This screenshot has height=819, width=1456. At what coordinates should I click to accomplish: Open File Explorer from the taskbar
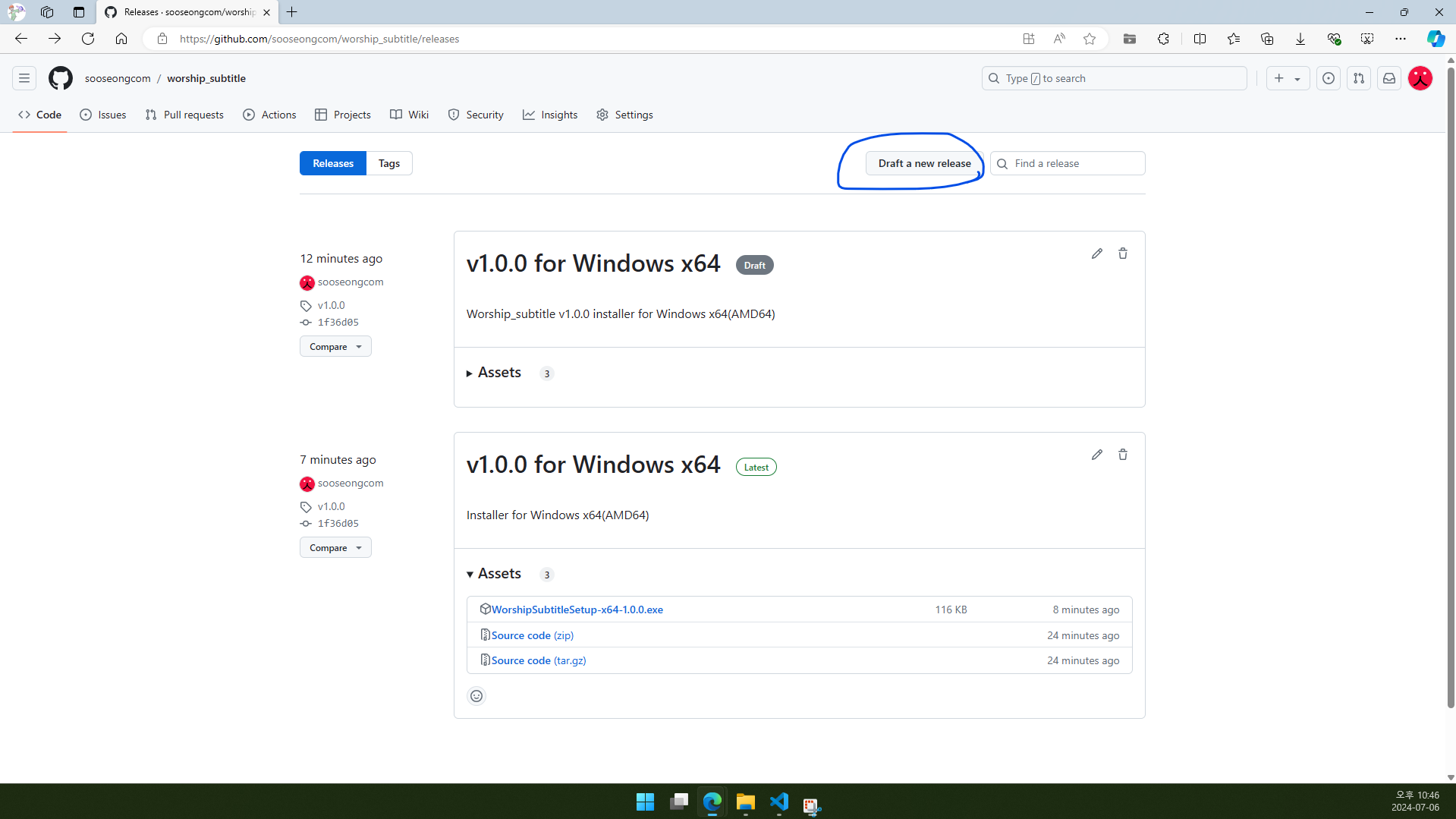[x=746, y=802]
